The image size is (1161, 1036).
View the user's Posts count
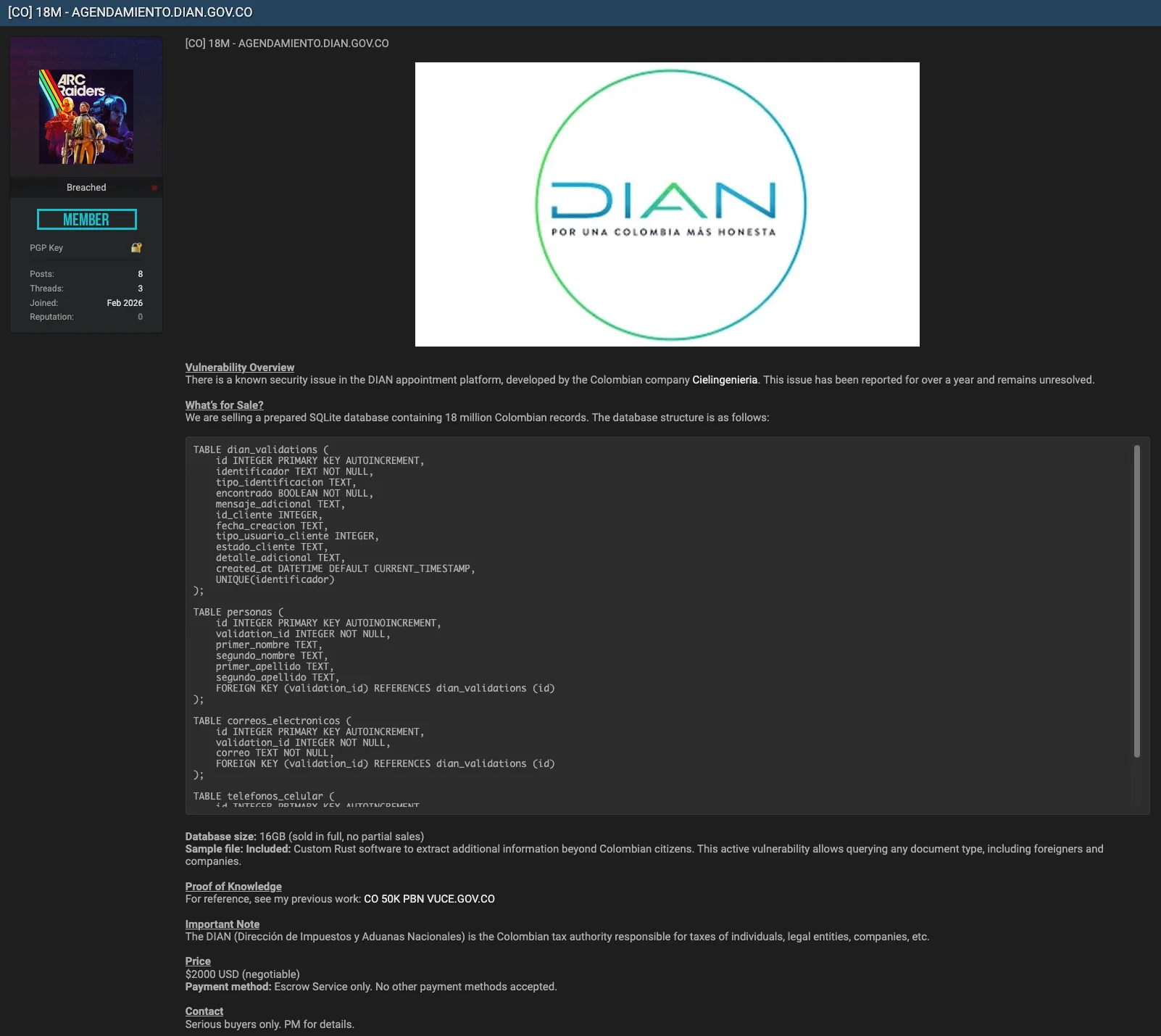(140, 274)
